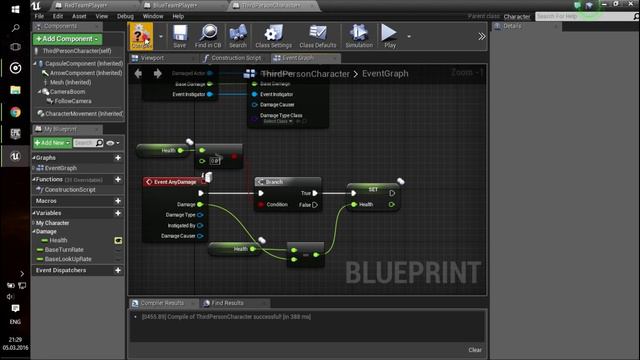Add a new macro with plus
The image size is (640, 360).
pos(118,201)
